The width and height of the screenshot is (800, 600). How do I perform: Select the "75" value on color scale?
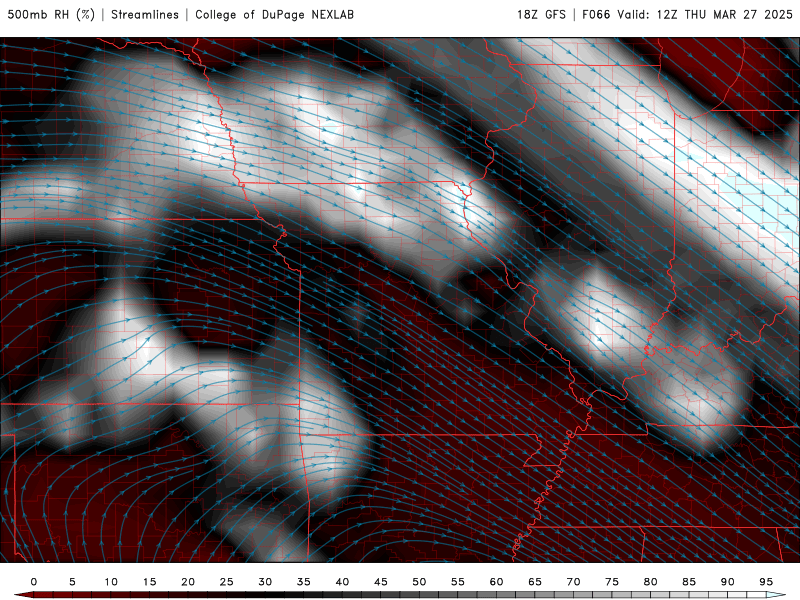[612, 582]
